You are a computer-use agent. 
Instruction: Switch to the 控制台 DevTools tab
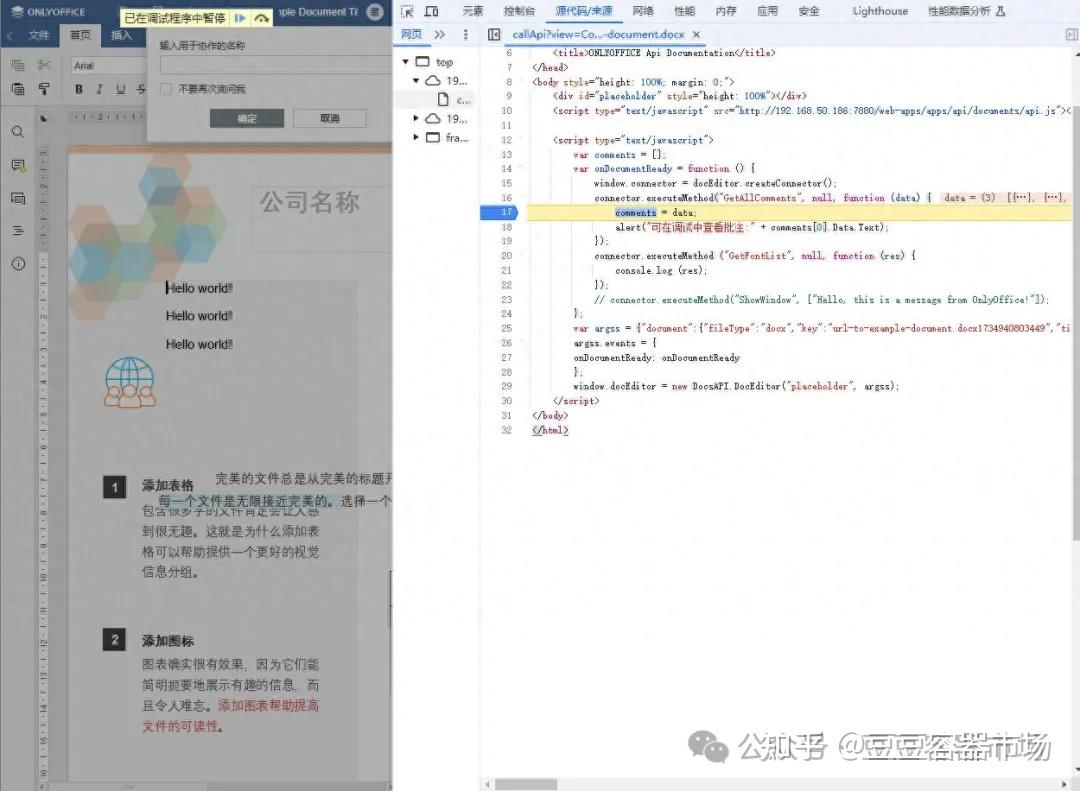[519, 11]
